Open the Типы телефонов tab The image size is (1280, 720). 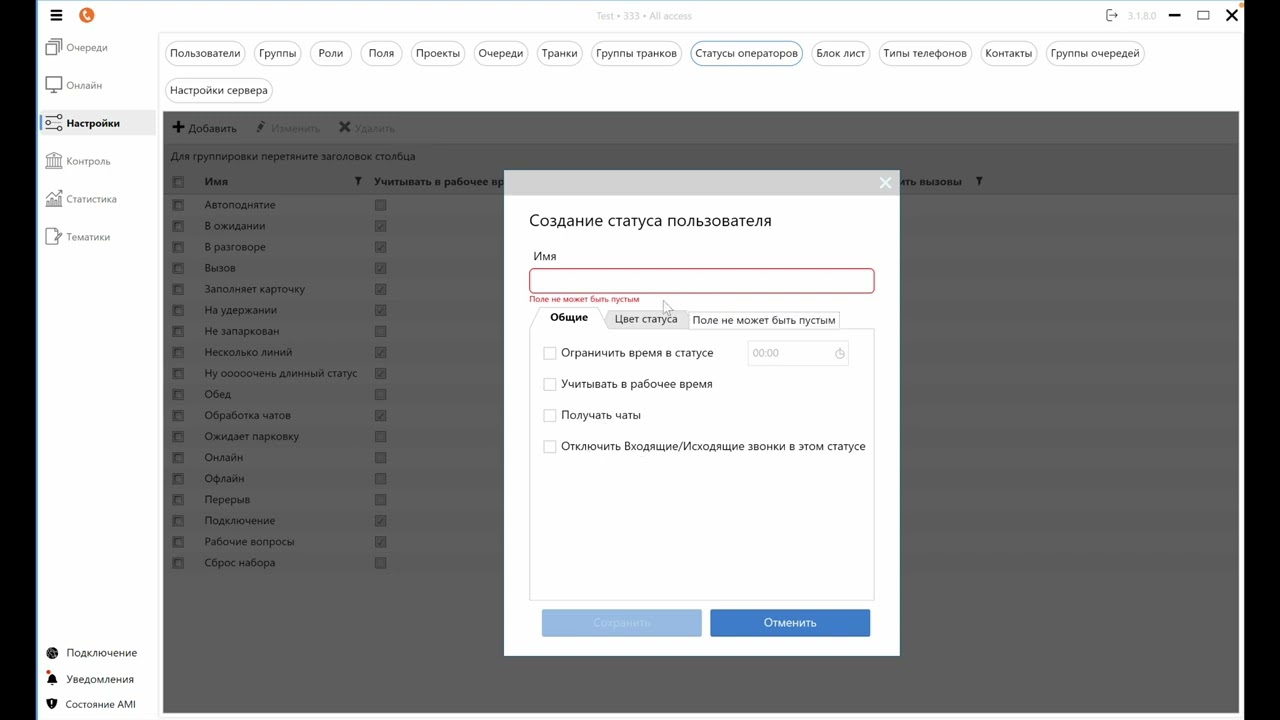[925, 53]
